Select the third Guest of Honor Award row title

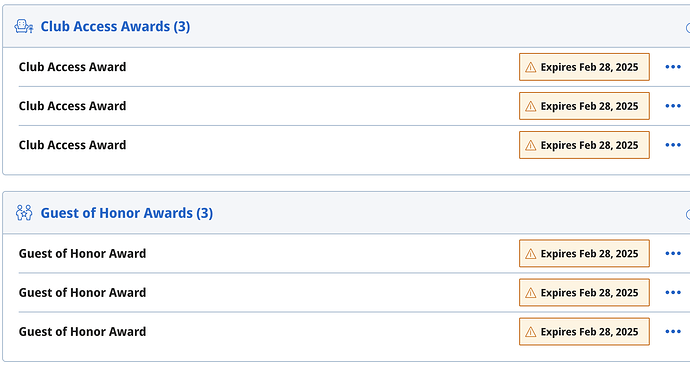pos(82,332)
